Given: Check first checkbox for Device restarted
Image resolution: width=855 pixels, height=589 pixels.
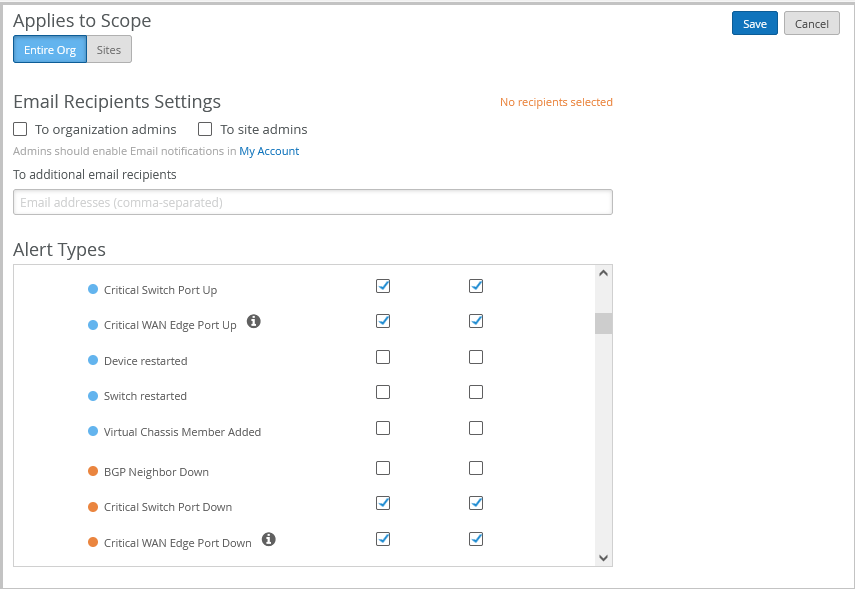Looking at the screenshot, I should 383,357.
